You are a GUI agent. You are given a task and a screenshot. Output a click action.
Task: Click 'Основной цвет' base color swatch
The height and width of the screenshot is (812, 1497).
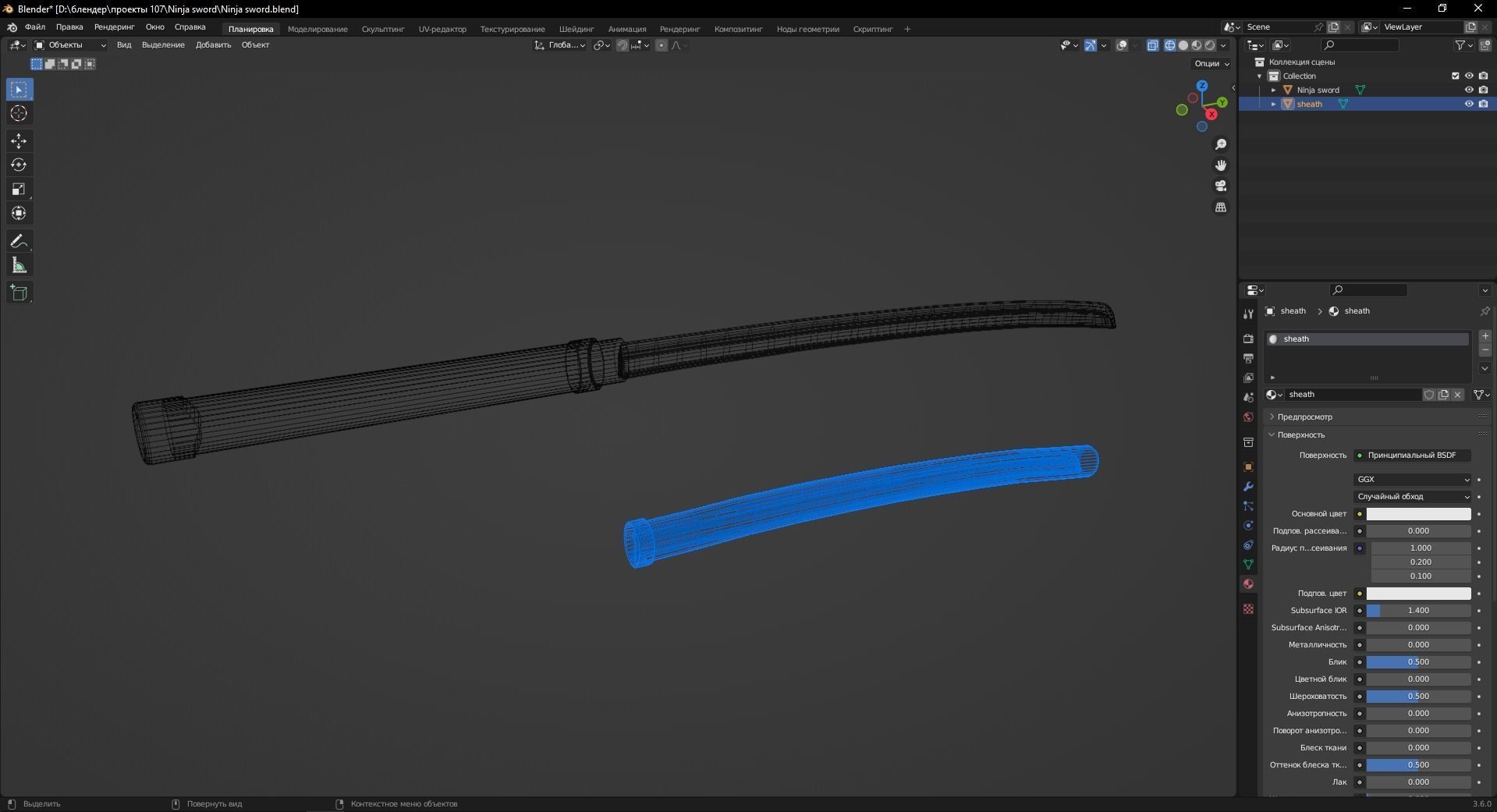click(1418, 513)
